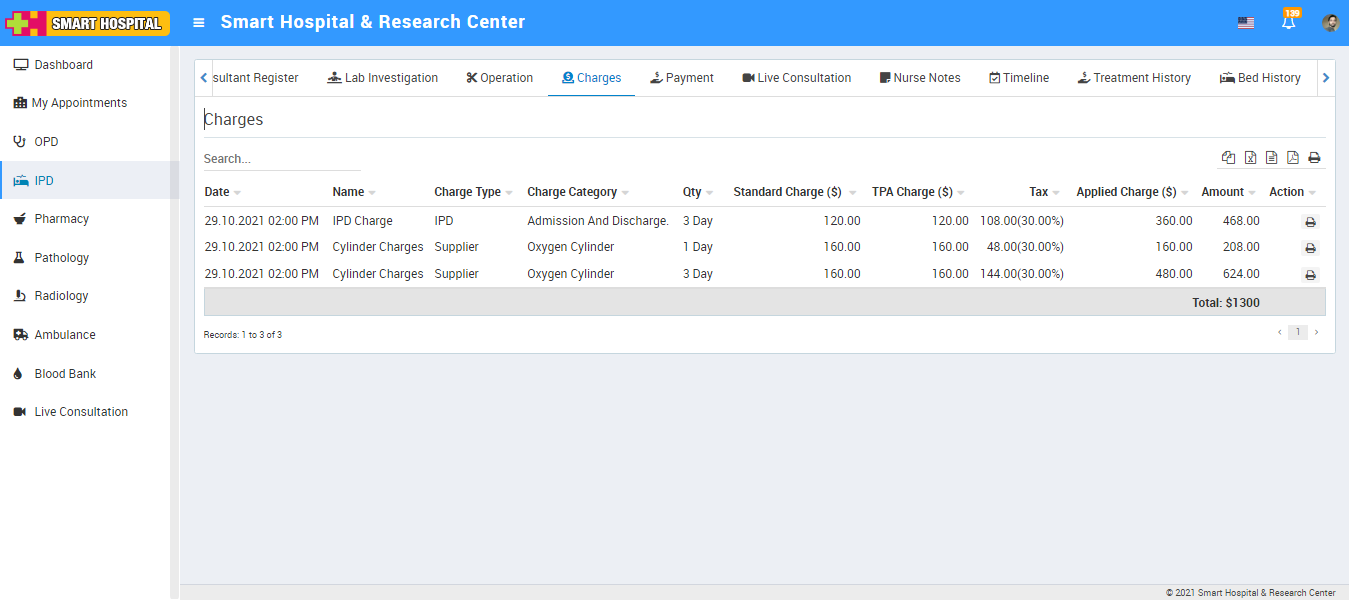This screenshot has width=1349, height=600.
Task: Export charges as PDF
Action: pos(1293,158)
